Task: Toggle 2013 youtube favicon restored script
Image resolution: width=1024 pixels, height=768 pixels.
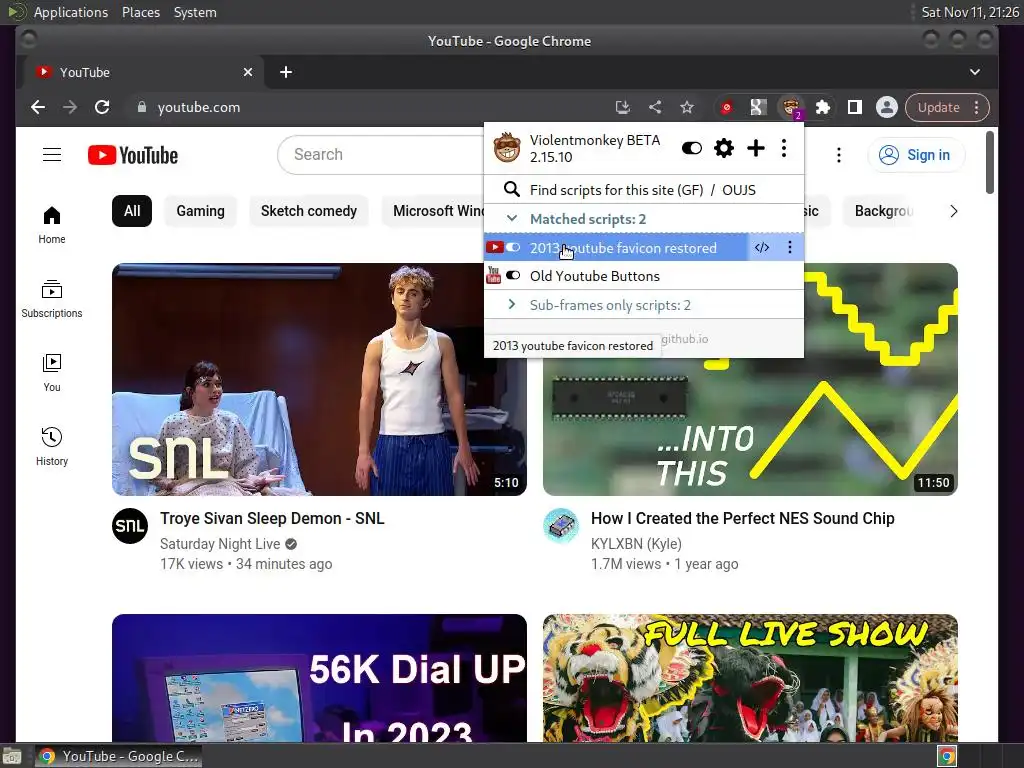Action: [513, 248]
